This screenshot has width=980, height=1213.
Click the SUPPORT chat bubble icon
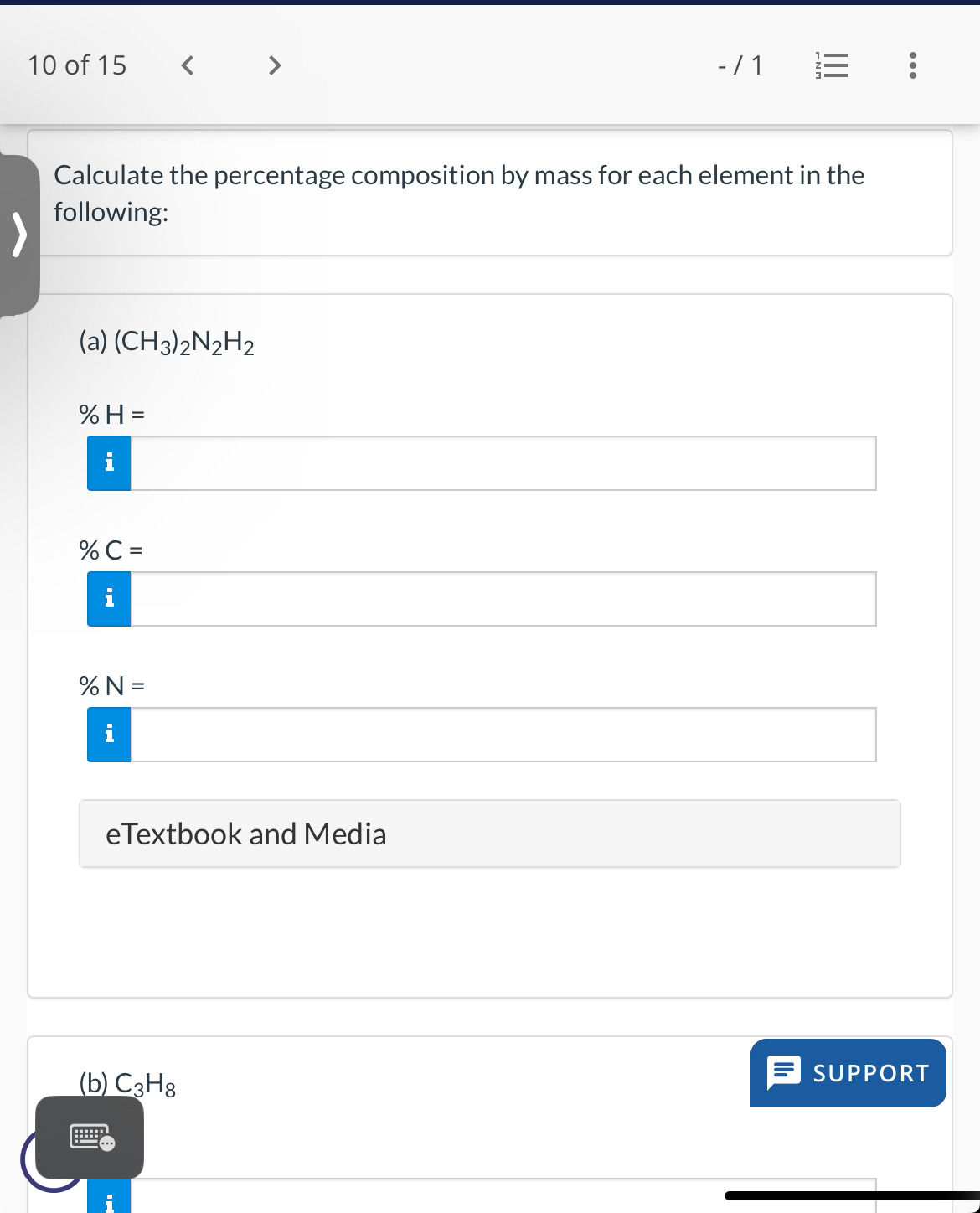[784, 1072]
